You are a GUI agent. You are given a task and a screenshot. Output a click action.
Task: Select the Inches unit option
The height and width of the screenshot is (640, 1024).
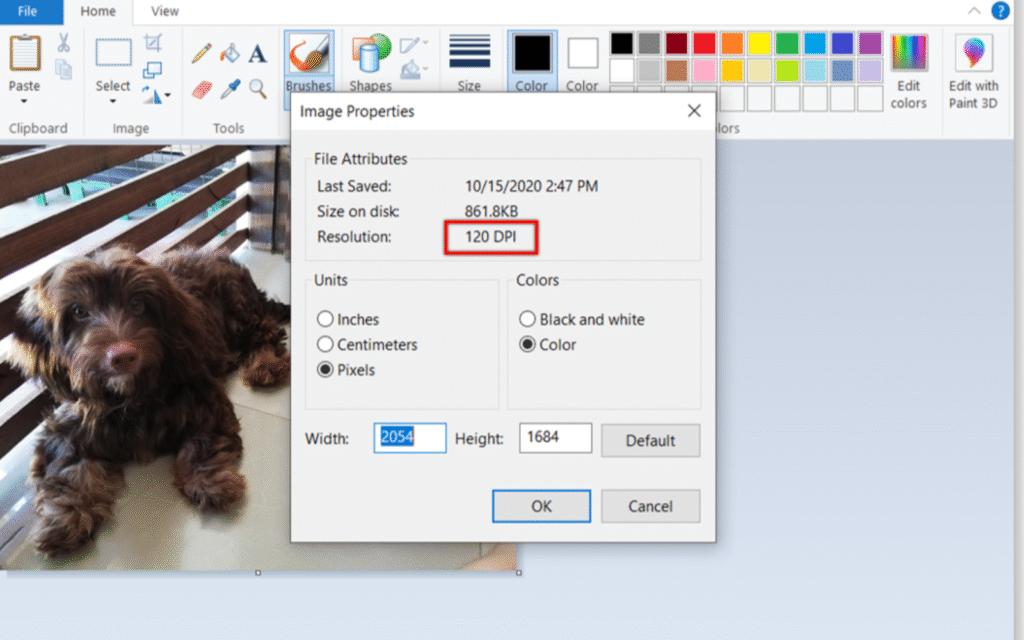pyautogui.click(x=325, y=320)
